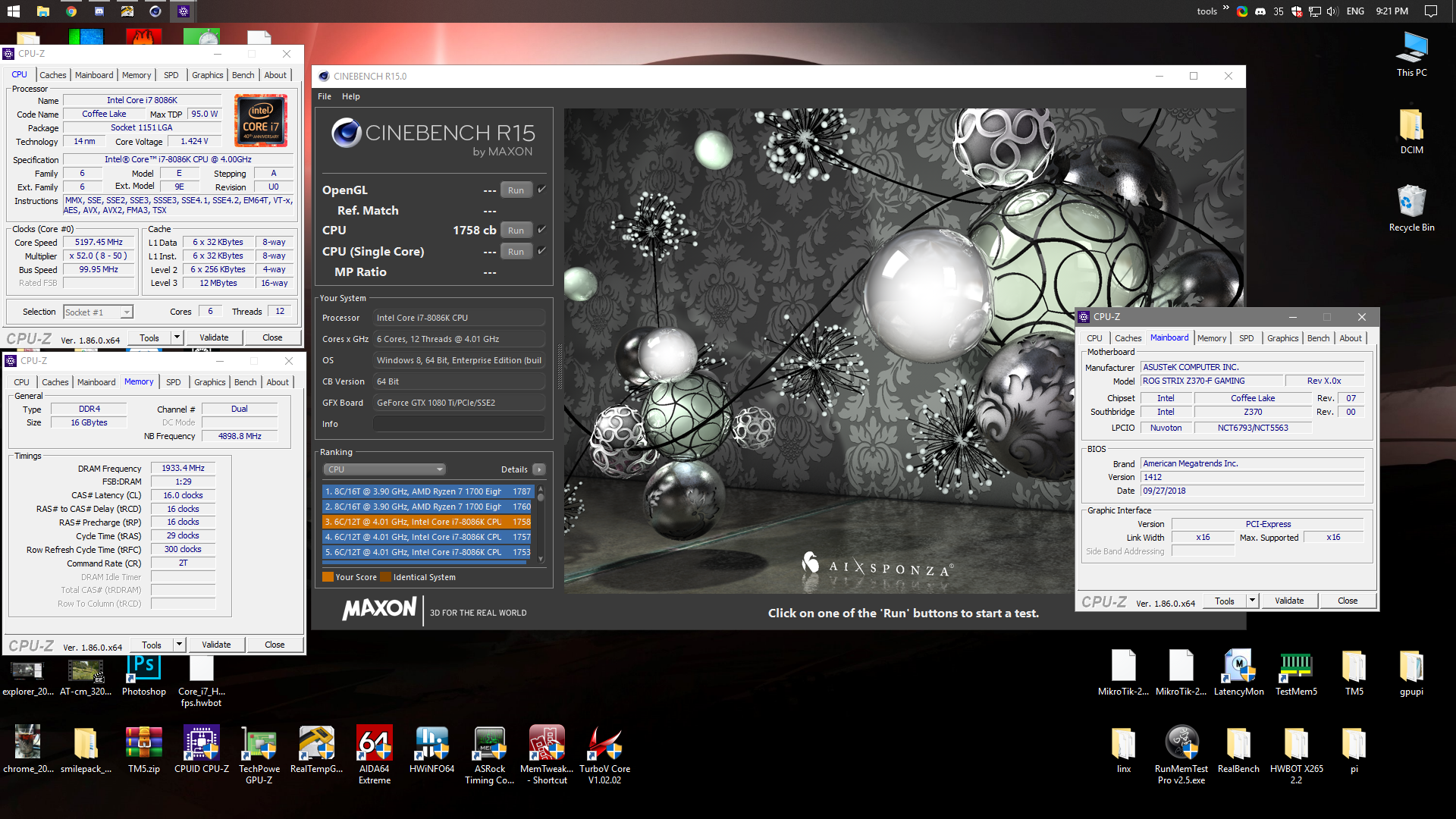Open TechPowerUp GPU-Z shortcut
This screenshot has height=819, width=1456.
click(x=259, y=755)
